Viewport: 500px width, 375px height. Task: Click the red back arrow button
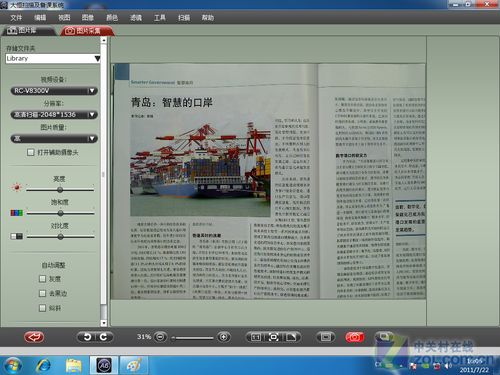tap(34, 337)
